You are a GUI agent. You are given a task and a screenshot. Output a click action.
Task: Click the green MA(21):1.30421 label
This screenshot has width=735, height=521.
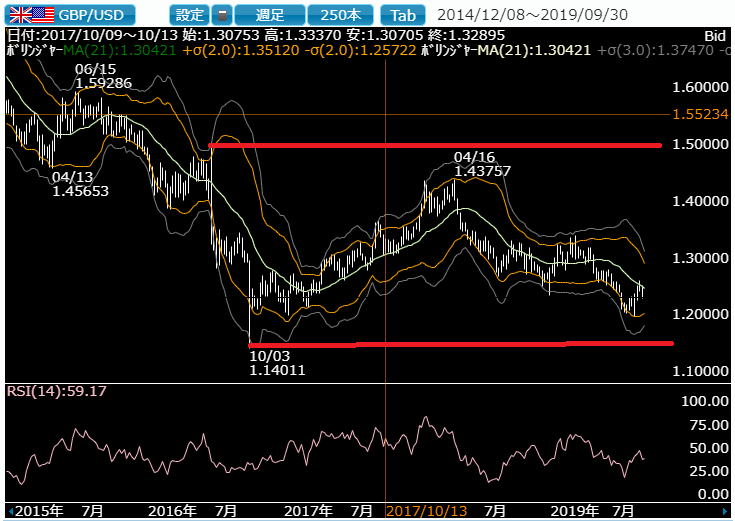pyautogui.click(x=120, y=50)
